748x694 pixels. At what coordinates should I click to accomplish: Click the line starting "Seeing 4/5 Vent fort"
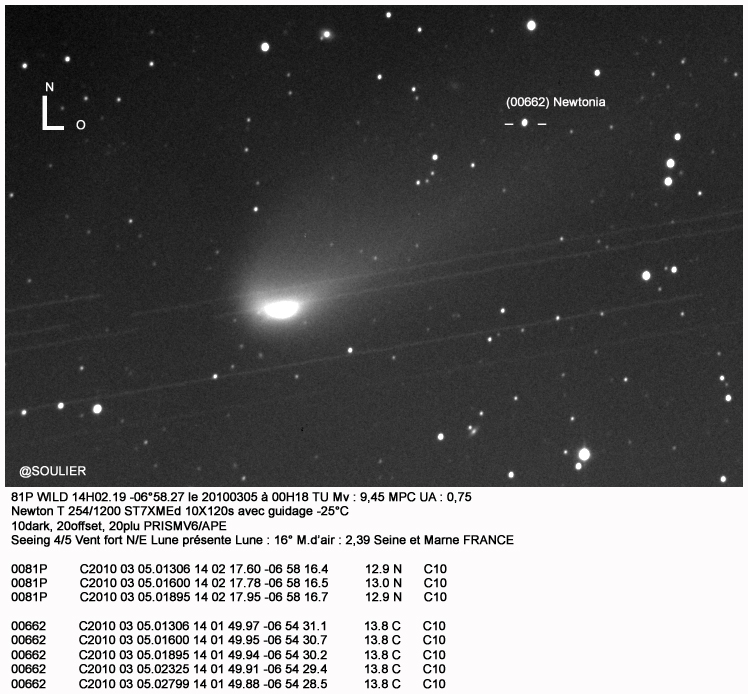pos(262,540)
